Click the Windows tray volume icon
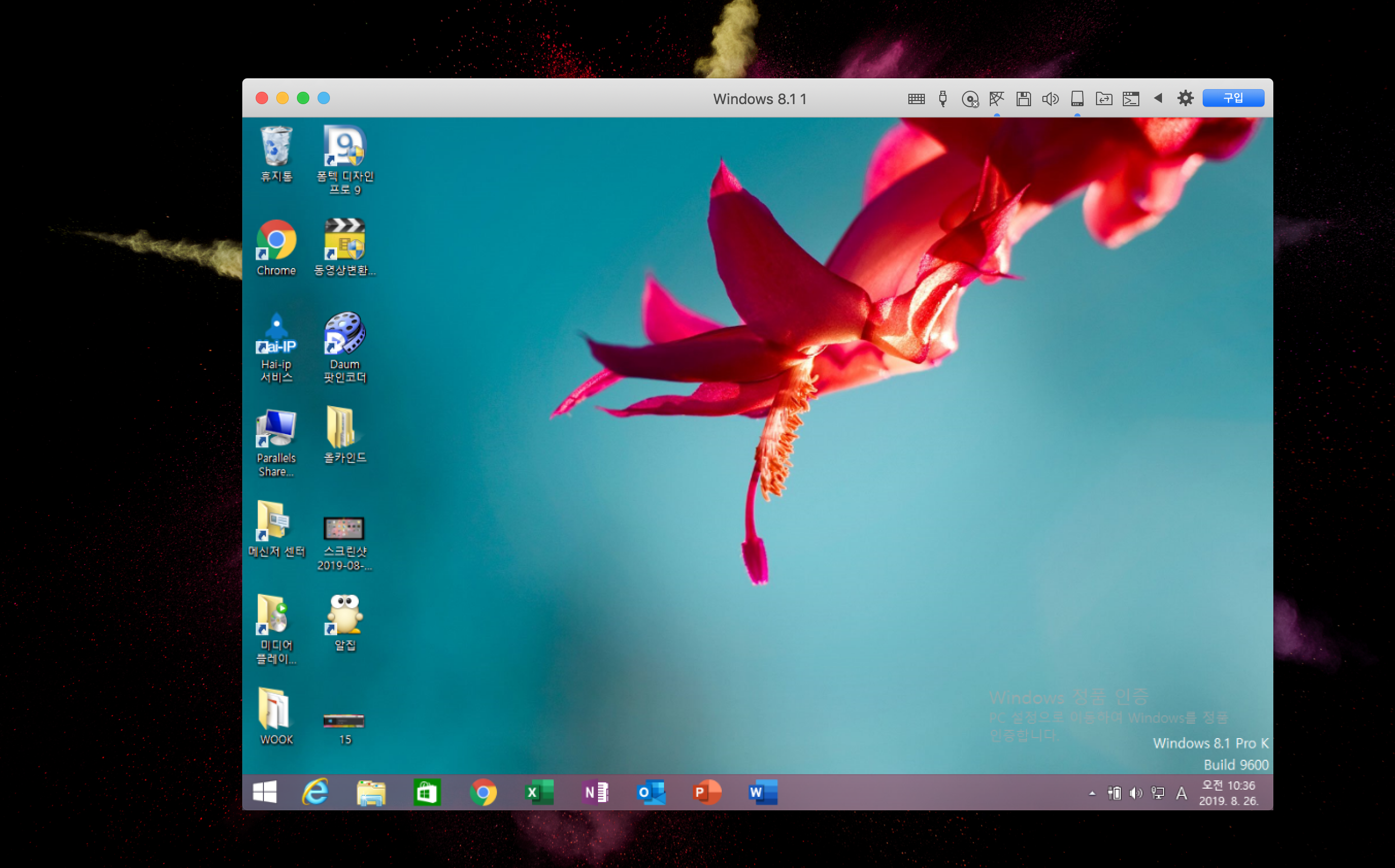This screenshot has height=868, width=1395. click(x=1135, y=793)
